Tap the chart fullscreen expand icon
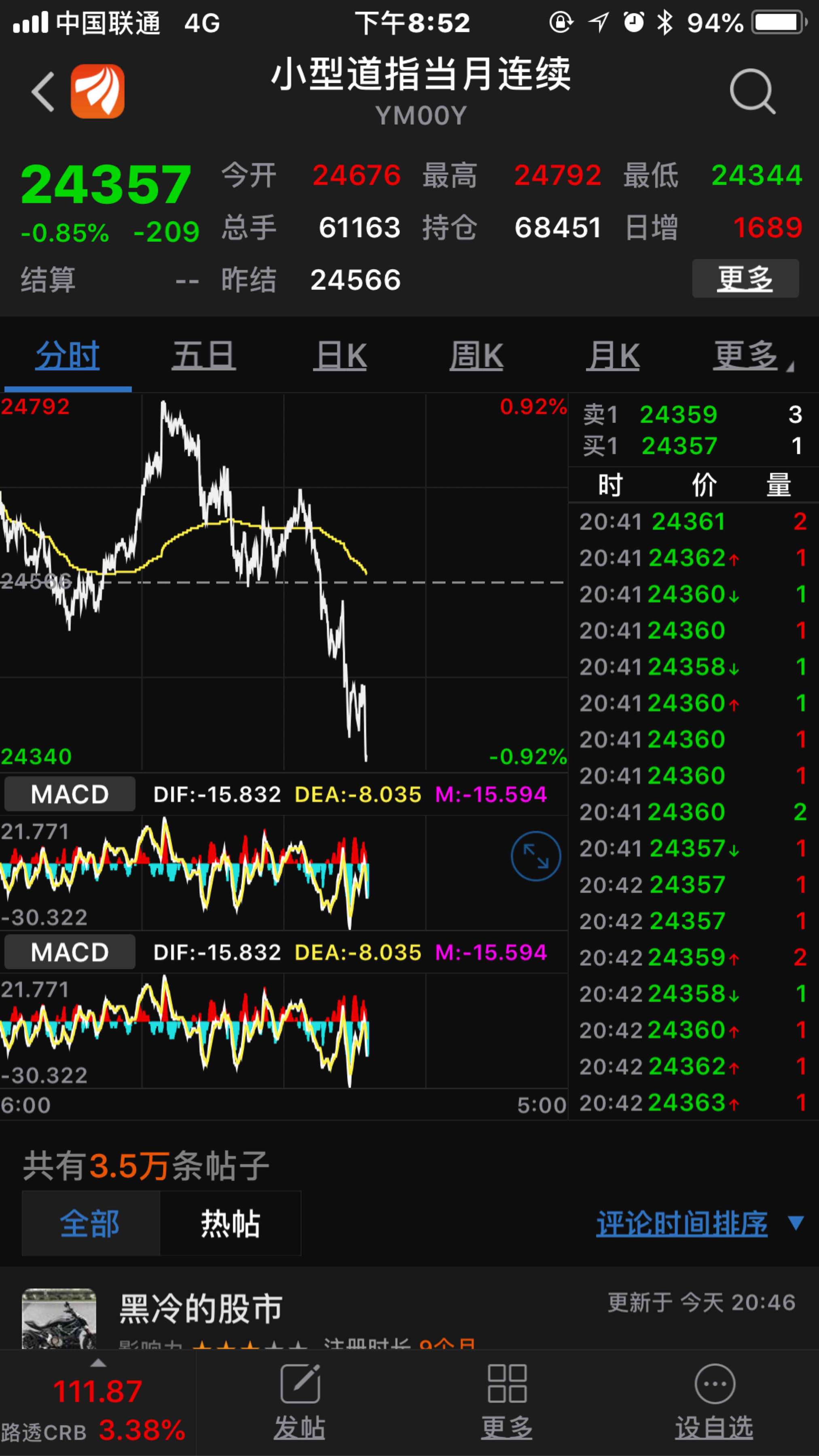 [535, 856]
